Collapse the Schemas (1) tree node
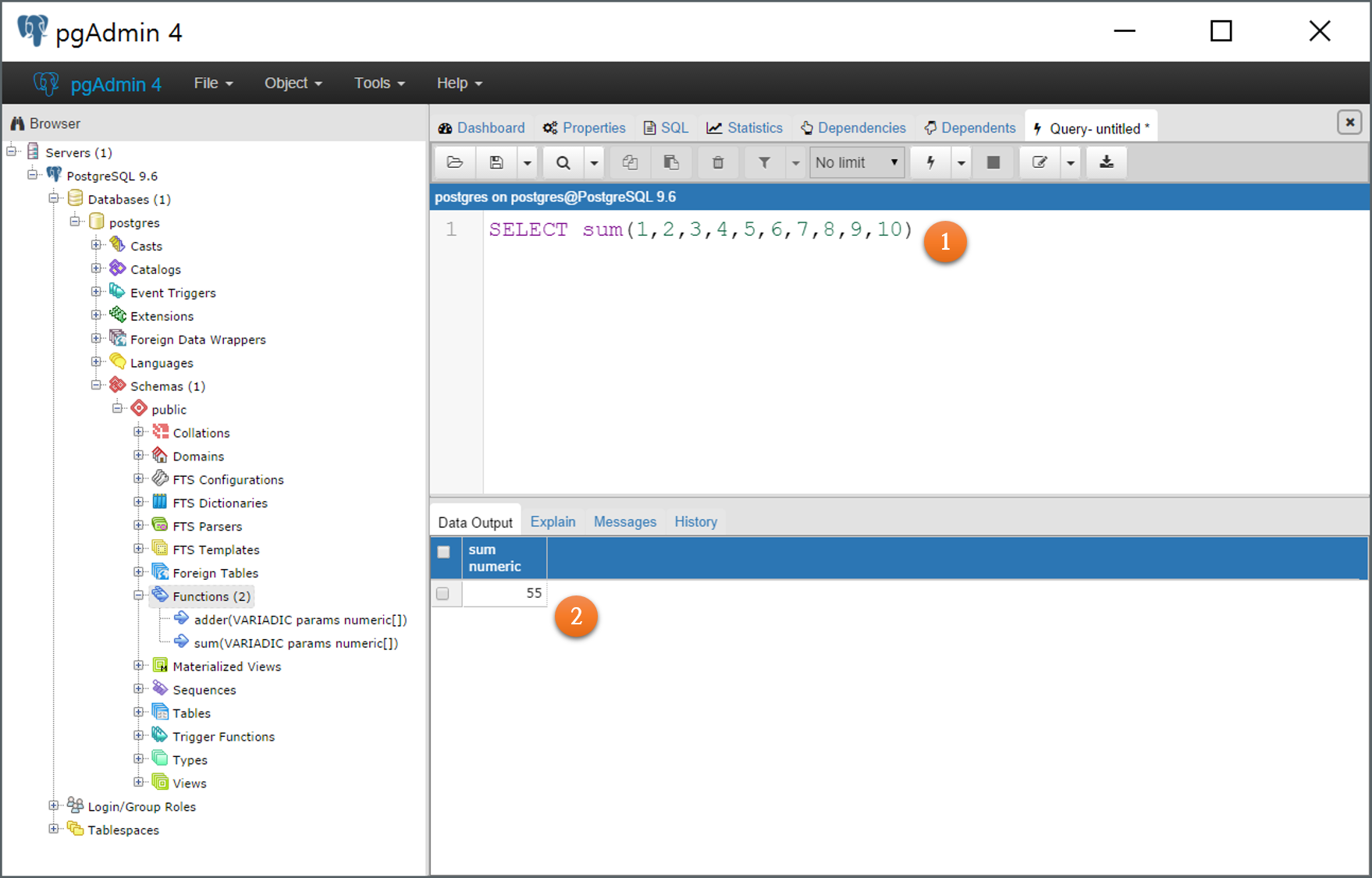Screen dimensions: 1372x878 coord(96,386)
